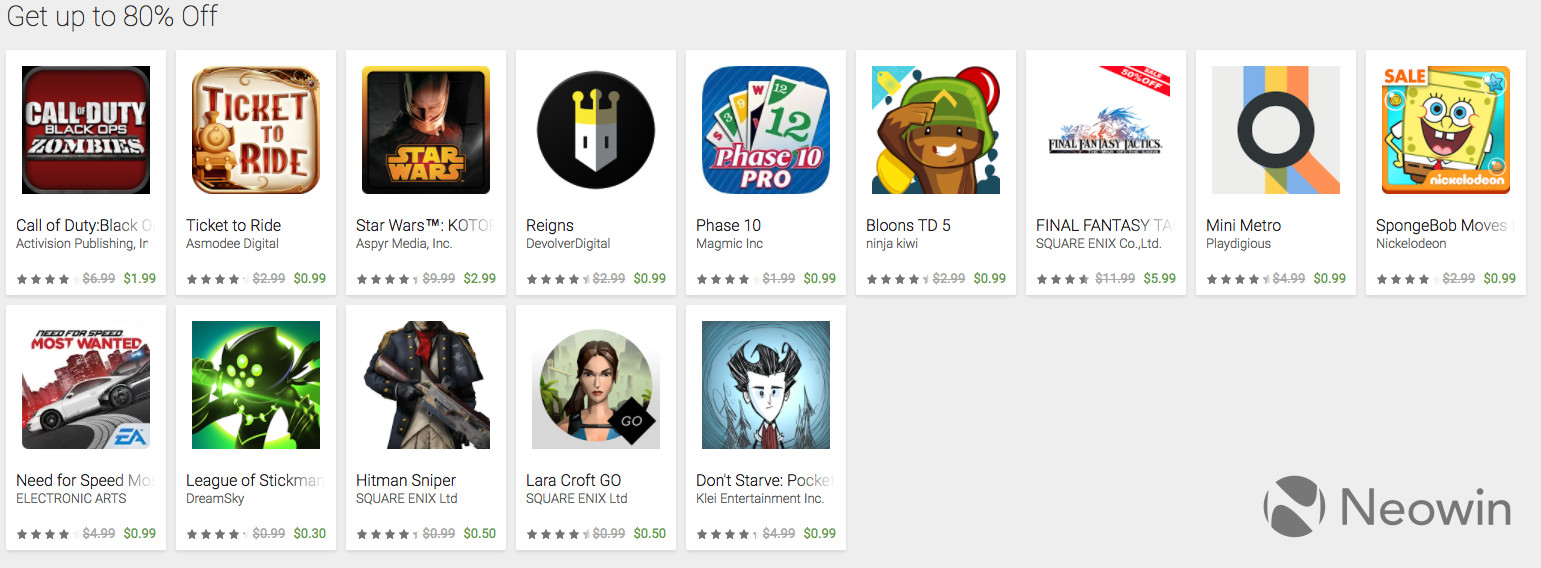Click the Asmodee Digital developer link
Viewport: 1541px width, 568px height.
click(232, 244)
